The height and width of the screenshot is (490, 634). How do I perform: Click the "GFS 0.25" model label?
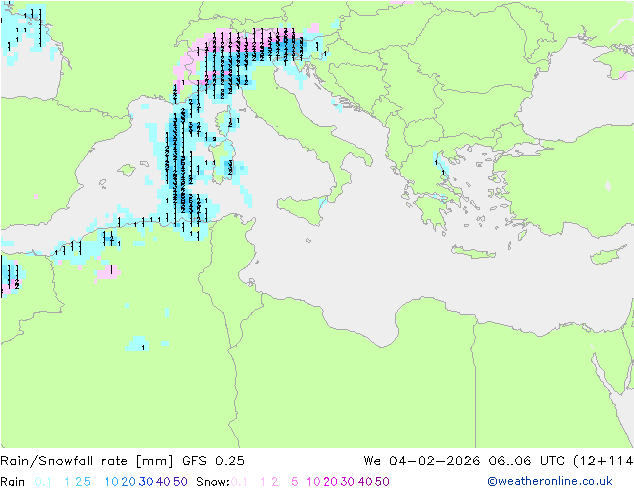[x=213, y=461]
